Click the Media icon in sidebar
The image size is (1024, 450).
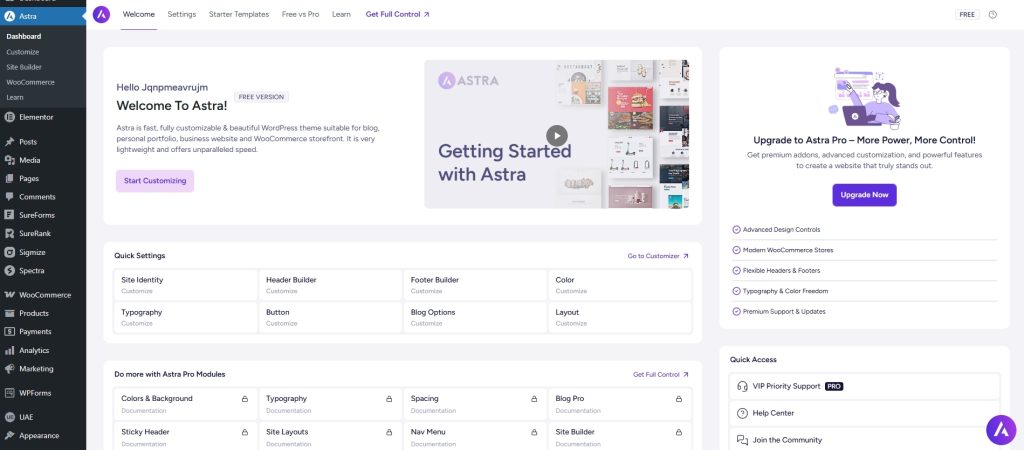[x=9, y=160]
